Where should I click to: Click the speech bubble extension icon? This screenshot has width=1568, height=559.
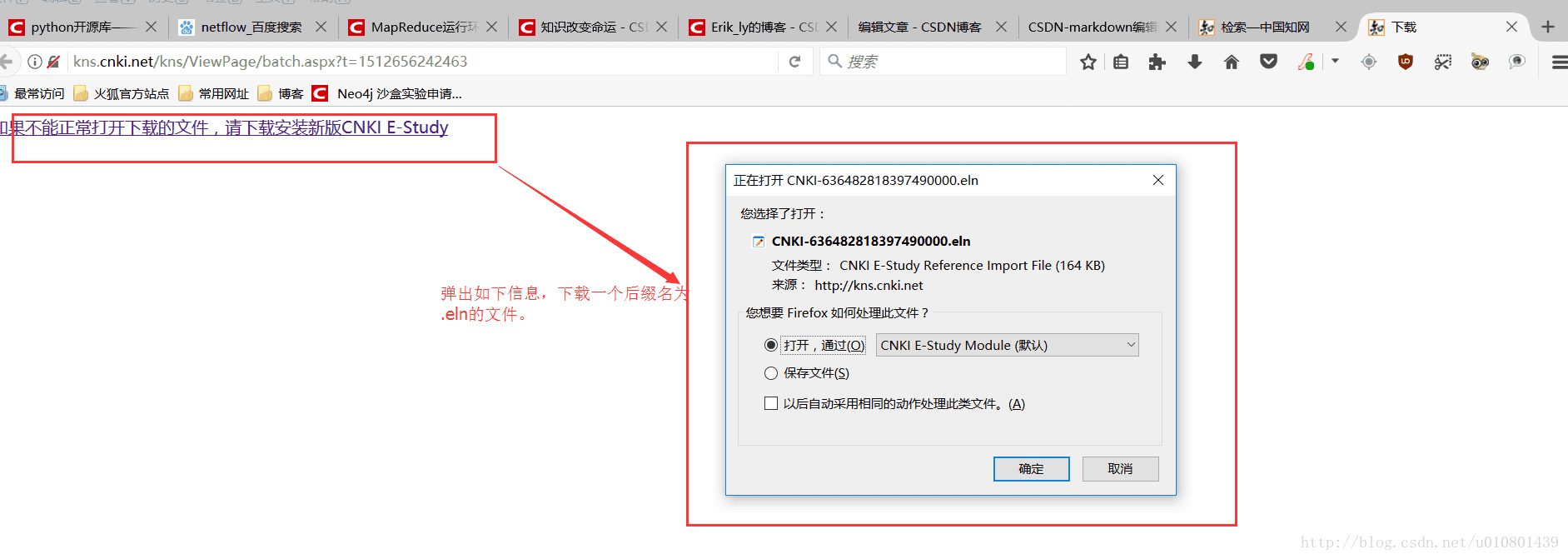click(1517, 62)
